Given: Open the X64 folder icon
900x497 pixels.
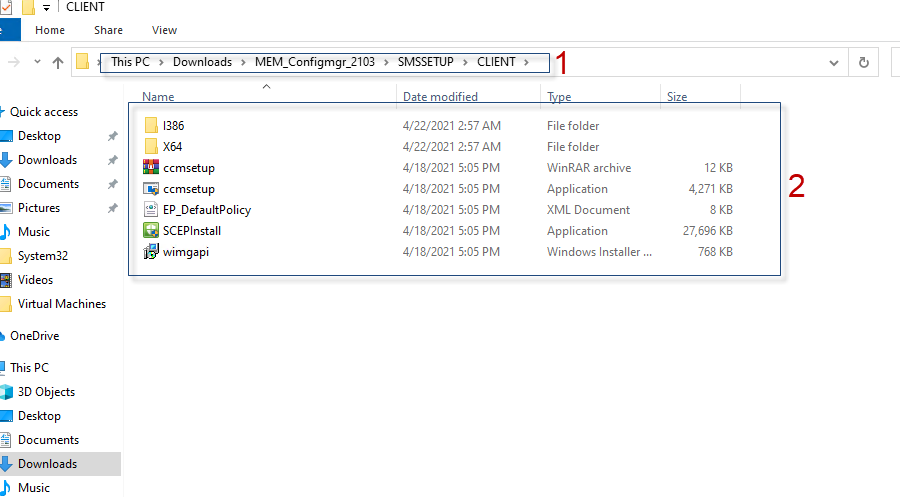Looking at the screenshot, I should [x=151, y=146].
